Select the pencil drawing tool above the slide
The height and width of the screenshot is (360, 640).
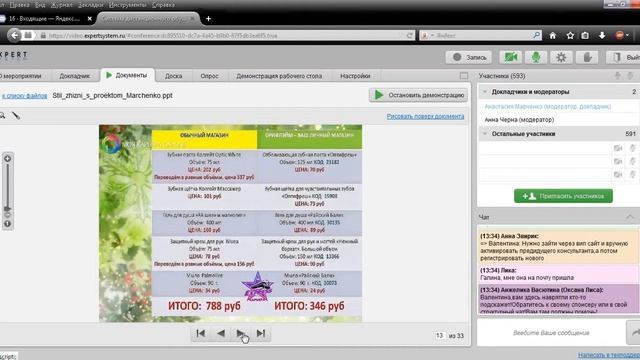(x=16, y=116)
